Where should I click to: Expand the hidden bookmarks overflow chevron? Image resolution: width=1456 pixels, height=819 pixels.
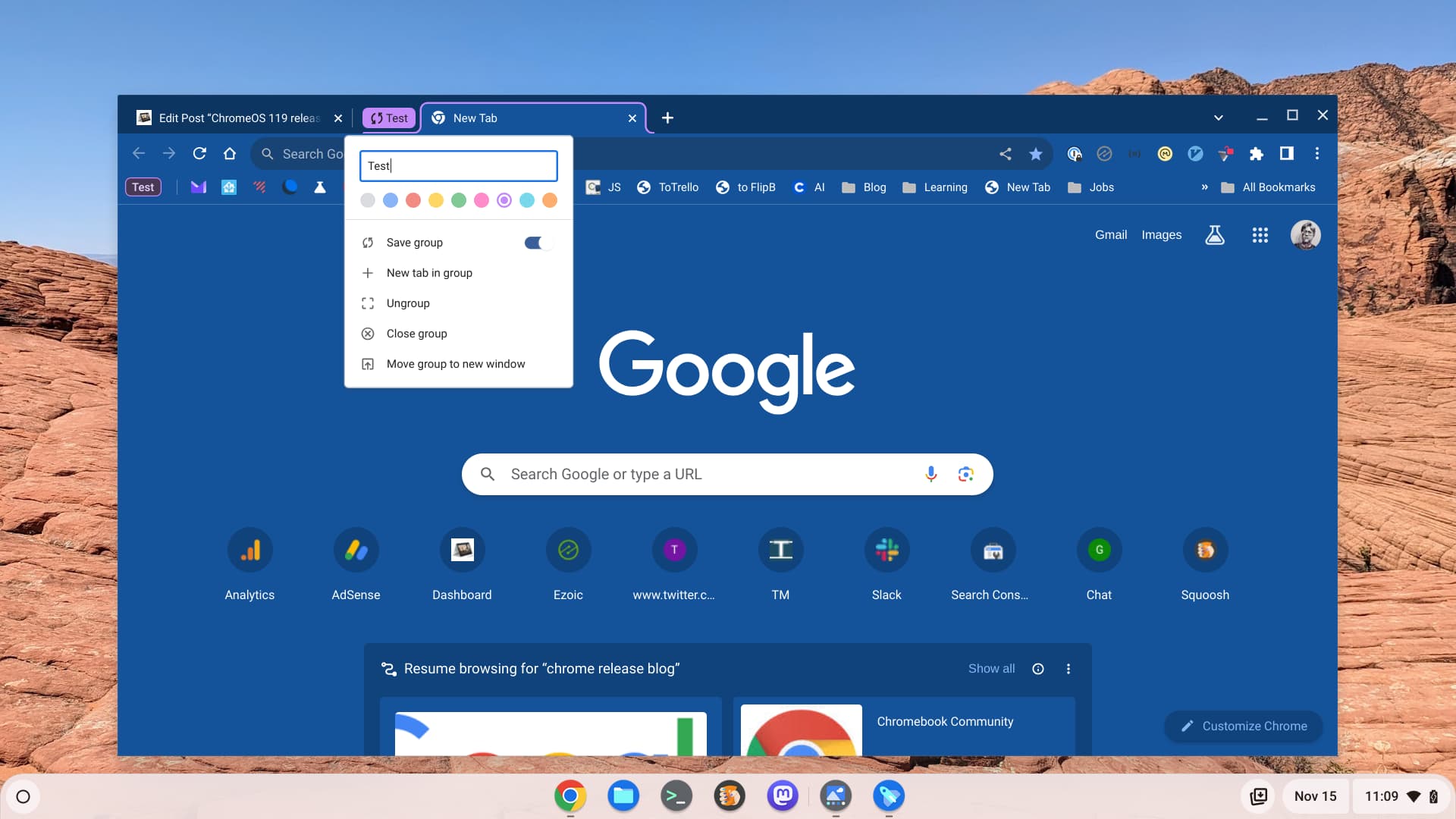(x=1204, y=187)
